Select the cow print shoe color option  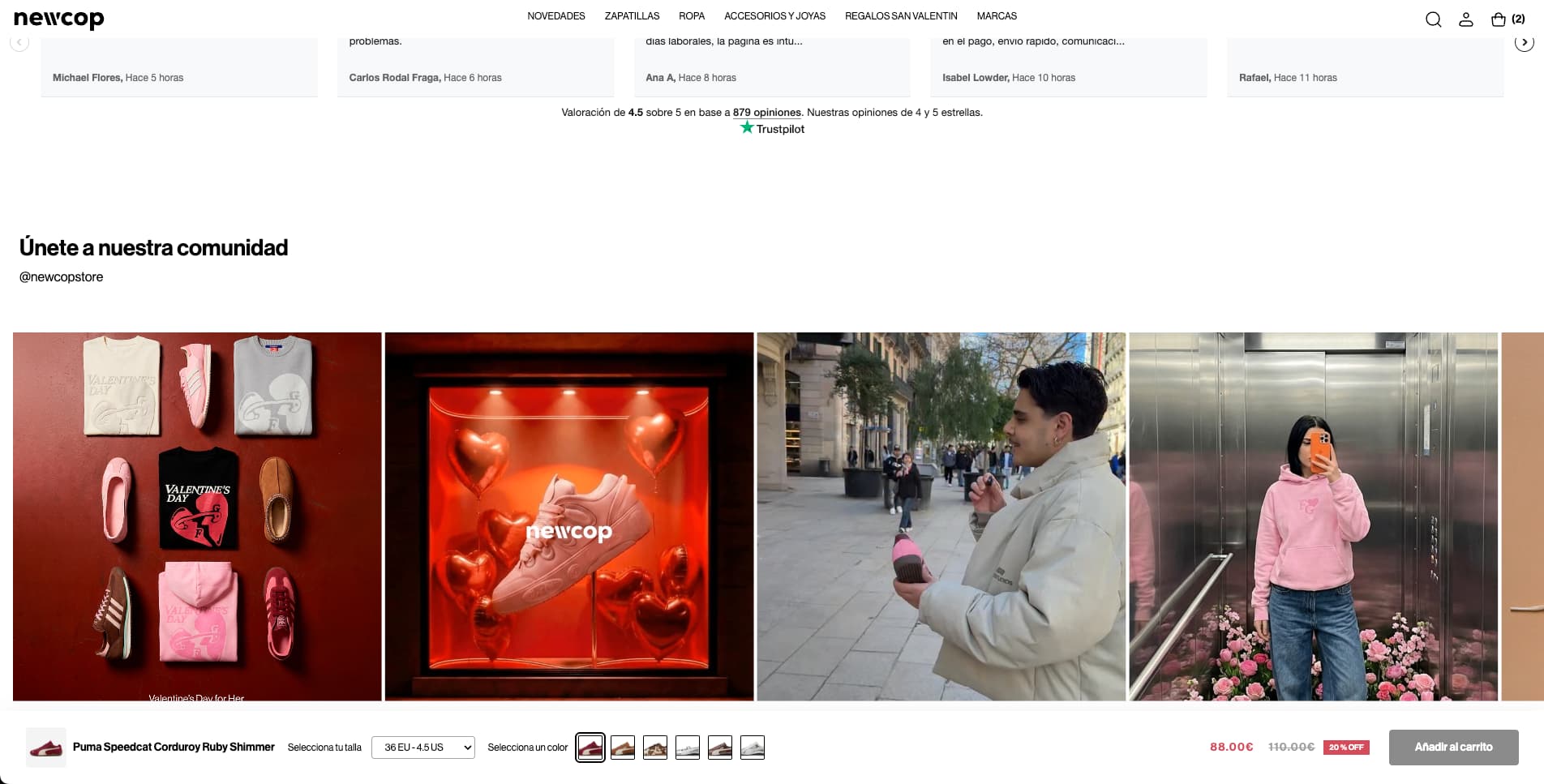(x=655, y=747)
